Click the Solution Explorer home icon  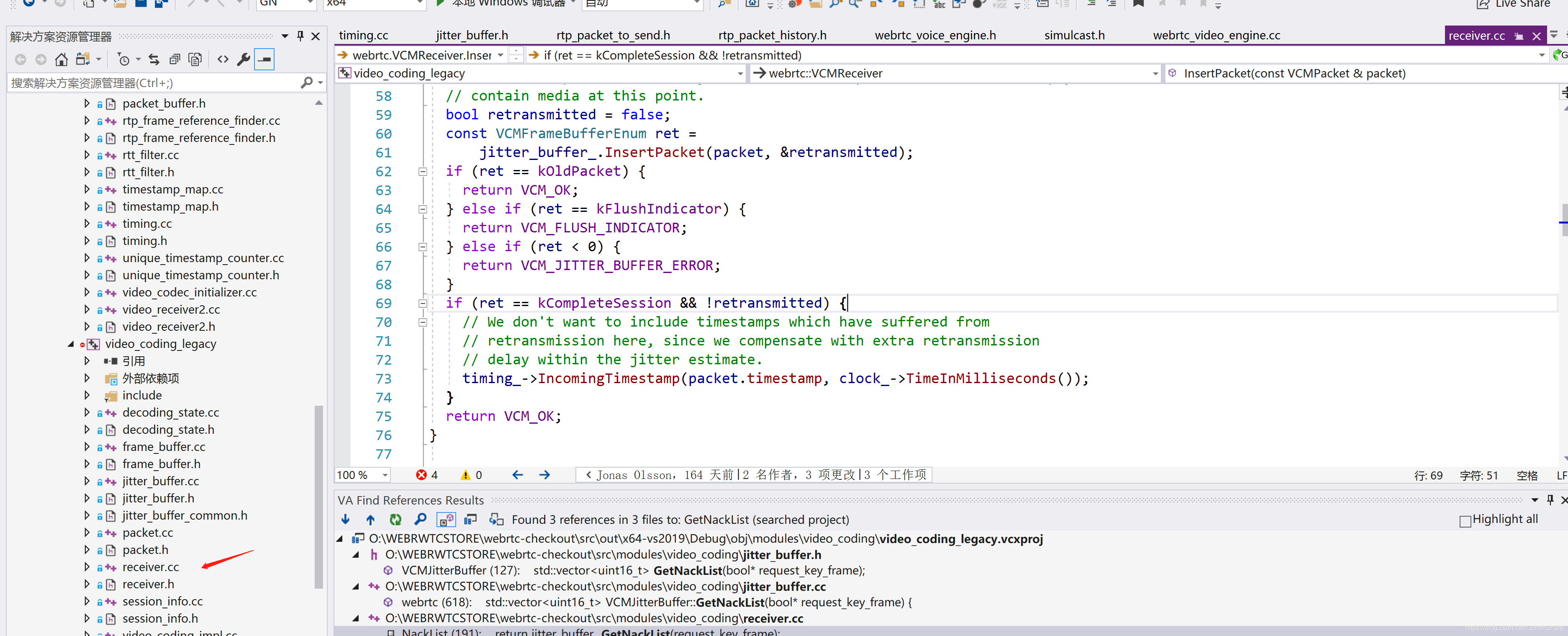(62, 59)
